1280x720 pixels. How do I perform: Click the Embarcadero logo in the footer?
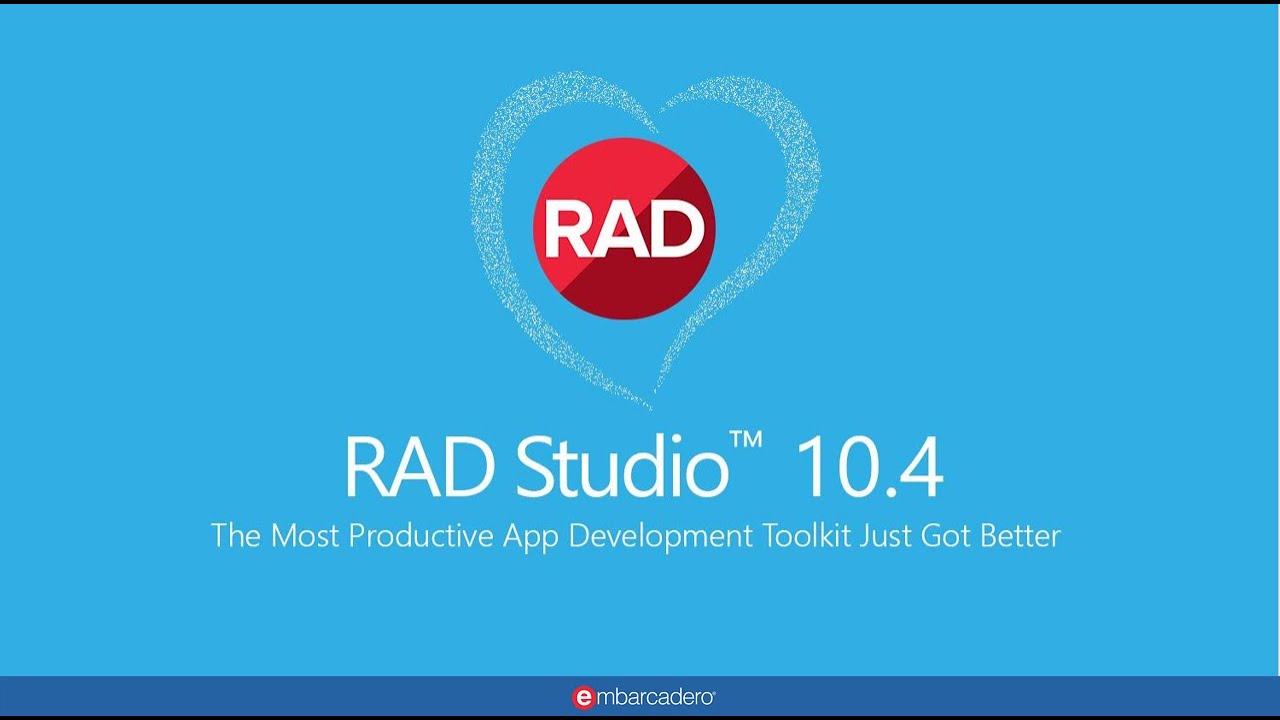coord(643,697)
